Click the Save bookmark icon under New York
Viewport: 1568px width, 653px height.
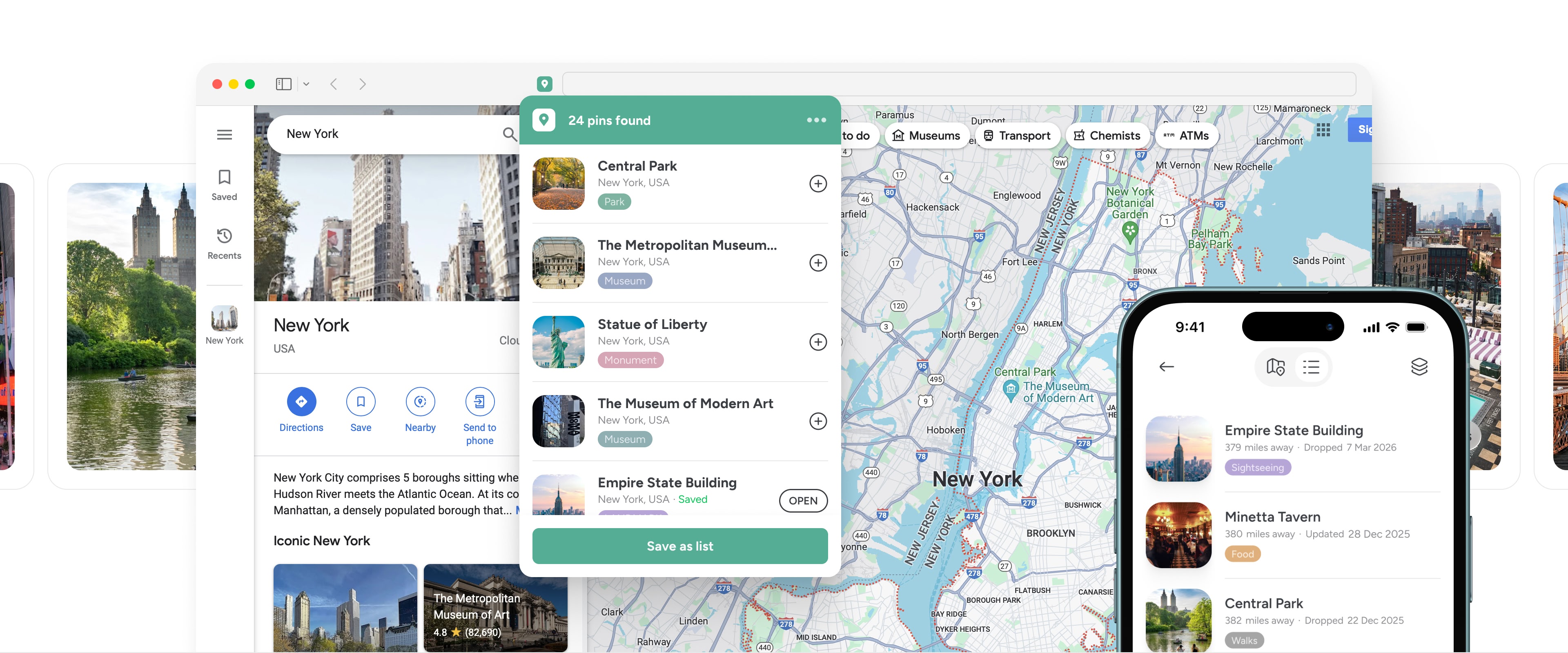click(x=360, y=402)
